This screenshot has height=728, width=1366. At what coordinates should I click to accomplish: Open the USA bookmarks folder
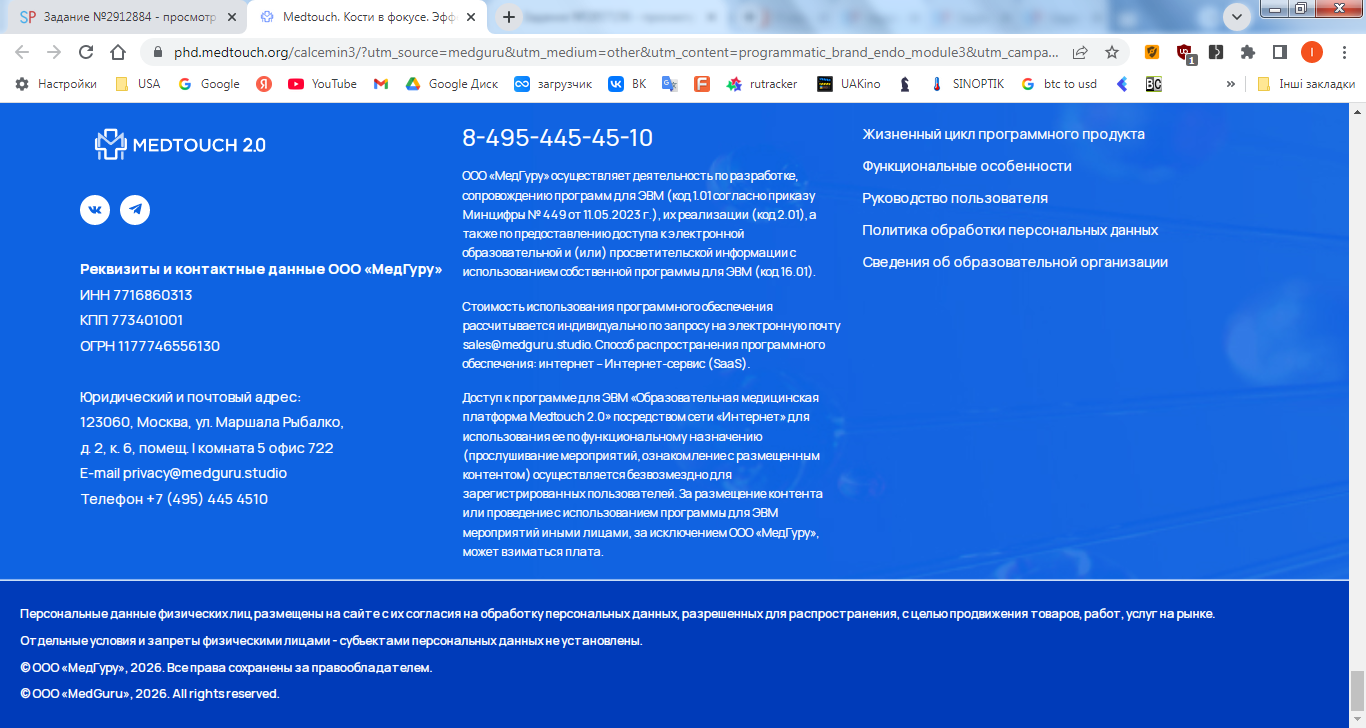coord(137,84)
